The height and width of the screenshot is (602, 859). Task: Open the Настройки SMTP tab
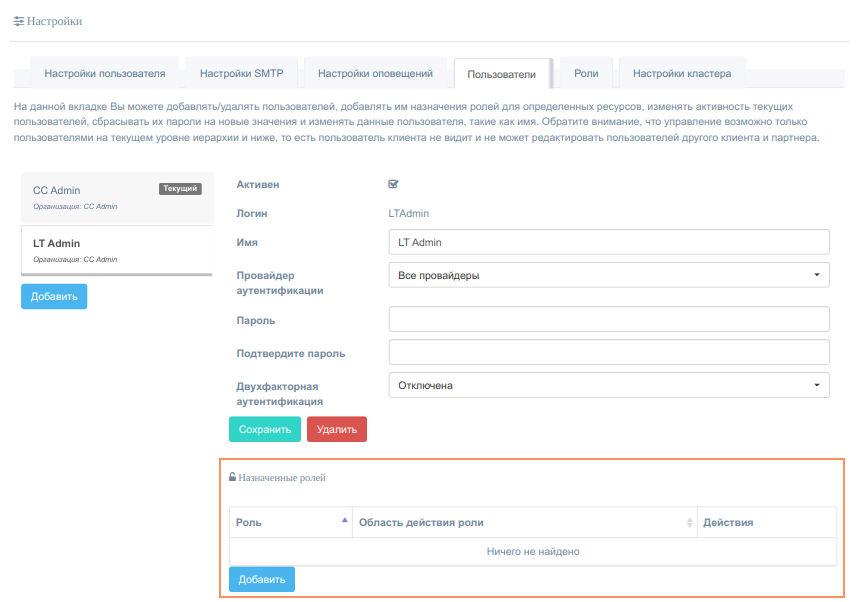click(x=241, y=73)
